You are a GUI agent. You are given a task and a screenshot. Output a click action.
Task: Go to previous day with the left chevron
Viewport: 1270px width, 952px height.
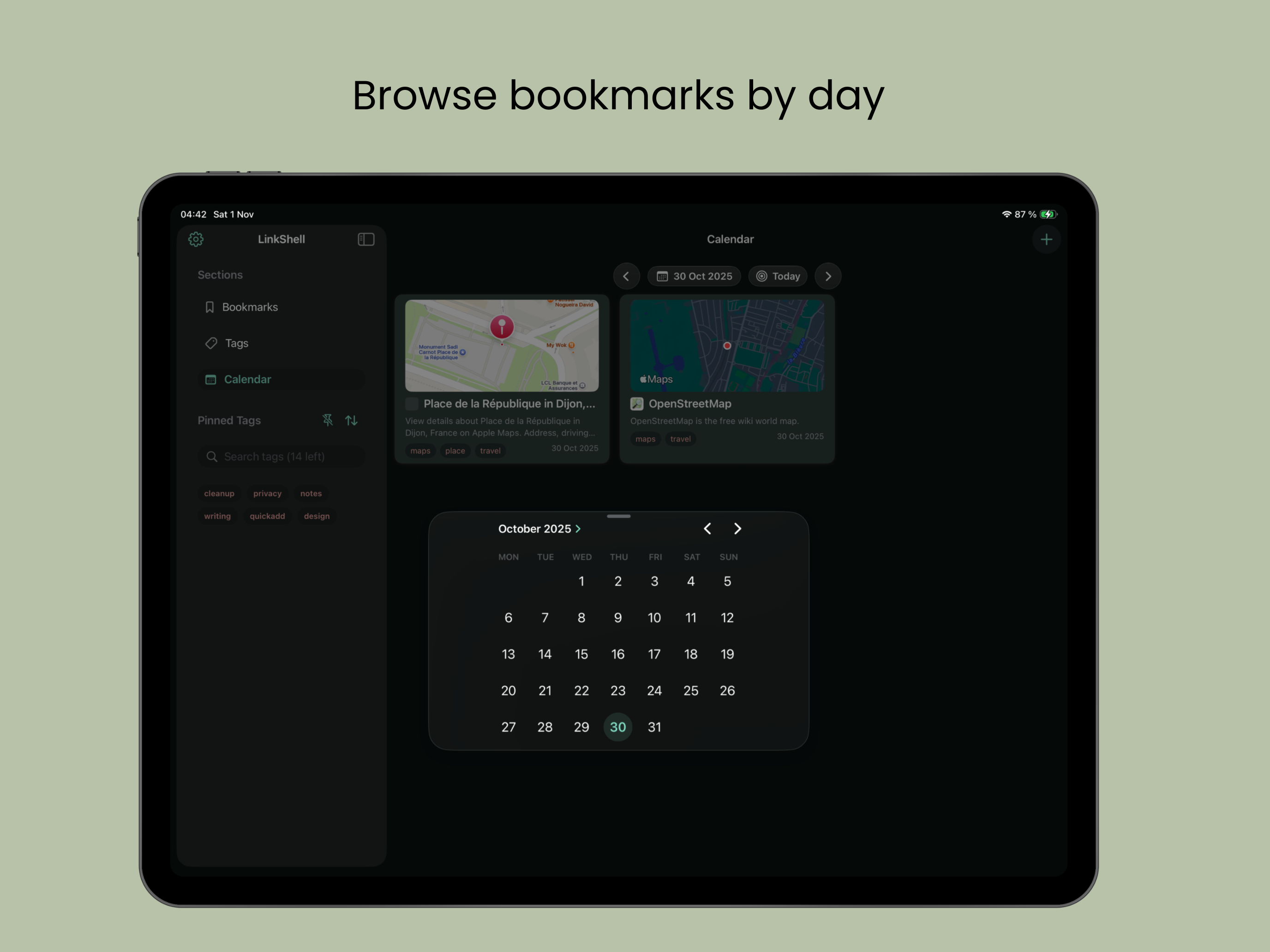(626, 276)
